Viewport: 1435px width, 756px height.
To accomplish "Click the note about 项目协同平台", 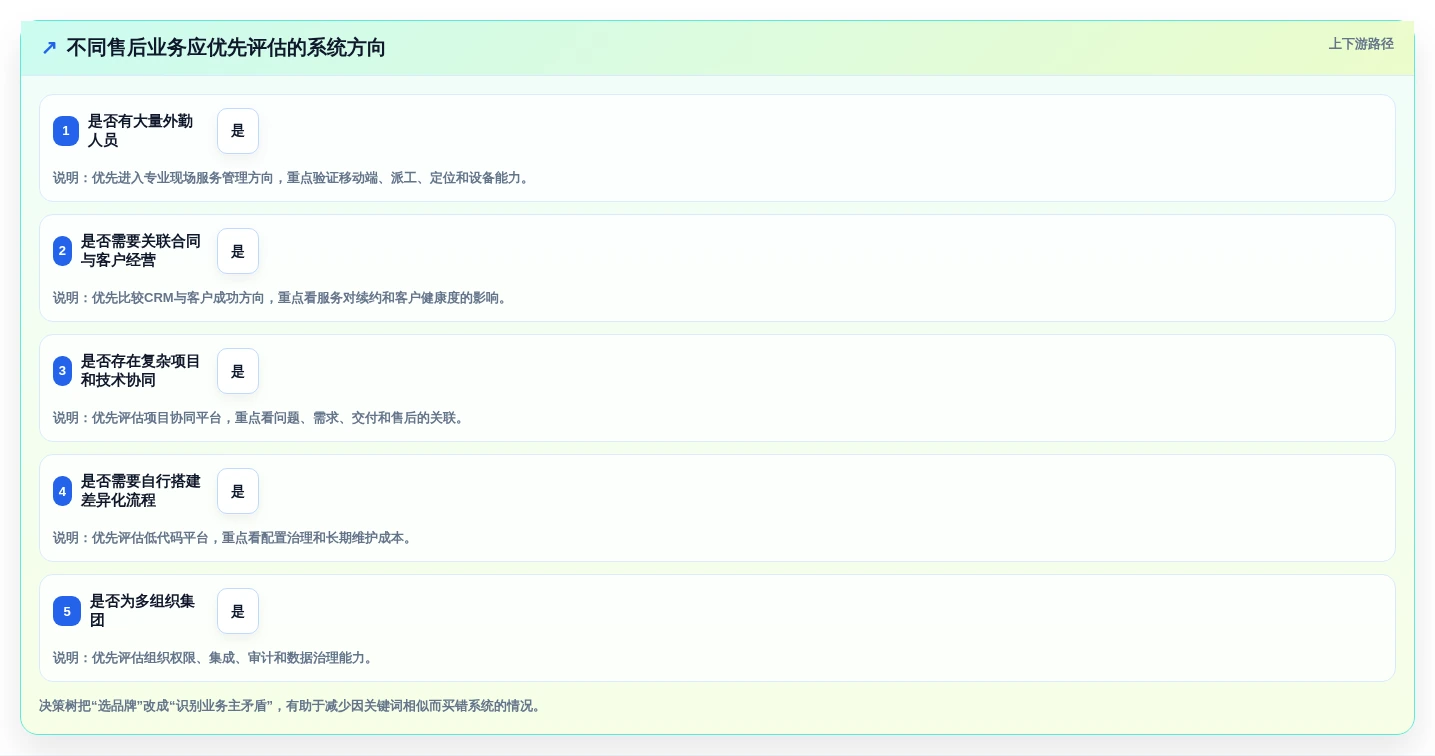I will (x=260, y=418).
